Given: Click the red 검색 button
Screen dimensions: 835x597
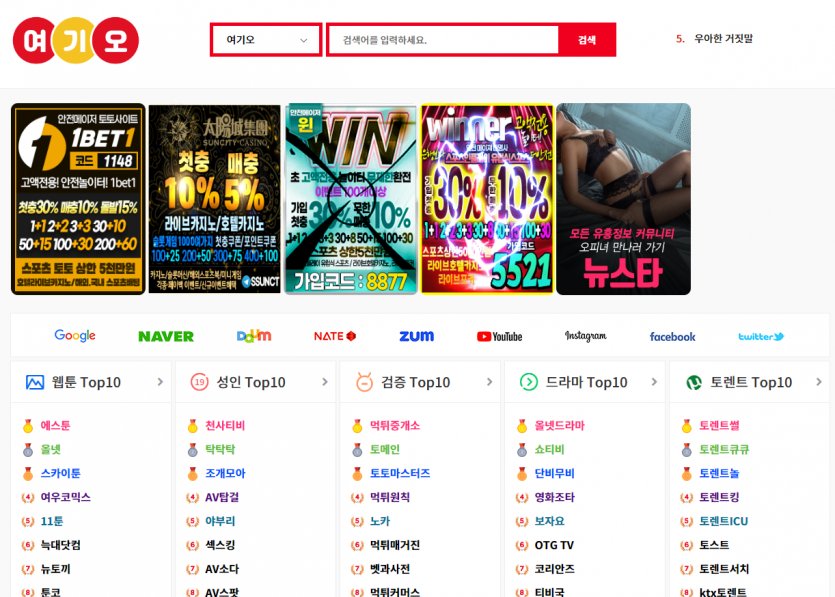Looking at the screenshot, I should tap(587, 40).
